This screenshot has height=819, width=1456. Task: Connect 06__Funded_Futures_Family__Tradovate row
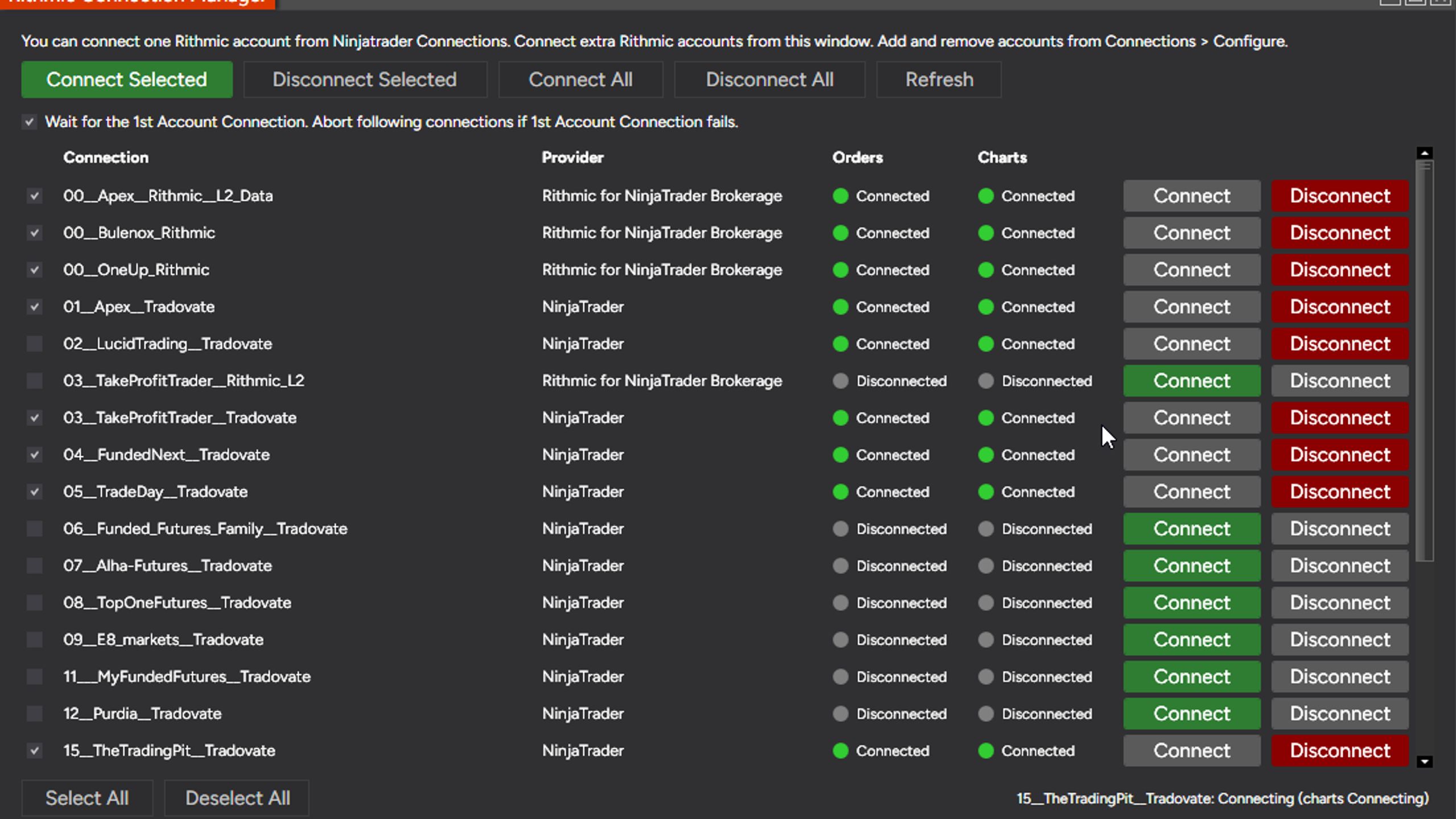pos(1191,528)
